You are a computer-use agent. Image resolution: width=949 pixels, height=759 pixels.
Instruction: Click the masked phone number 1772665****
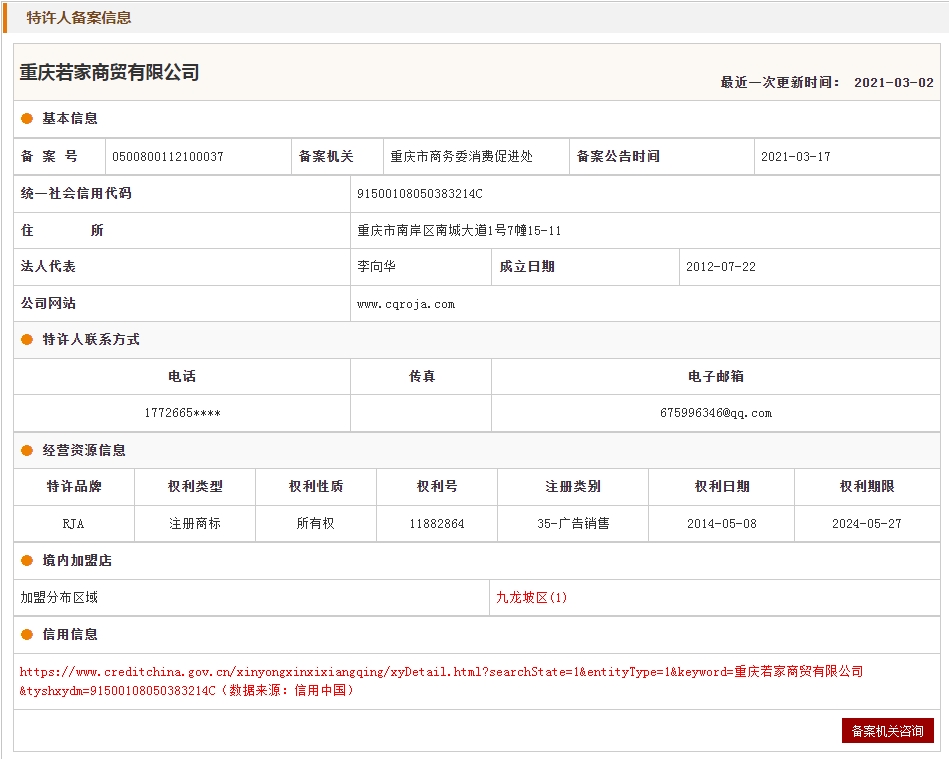click(x=182, y=413)
